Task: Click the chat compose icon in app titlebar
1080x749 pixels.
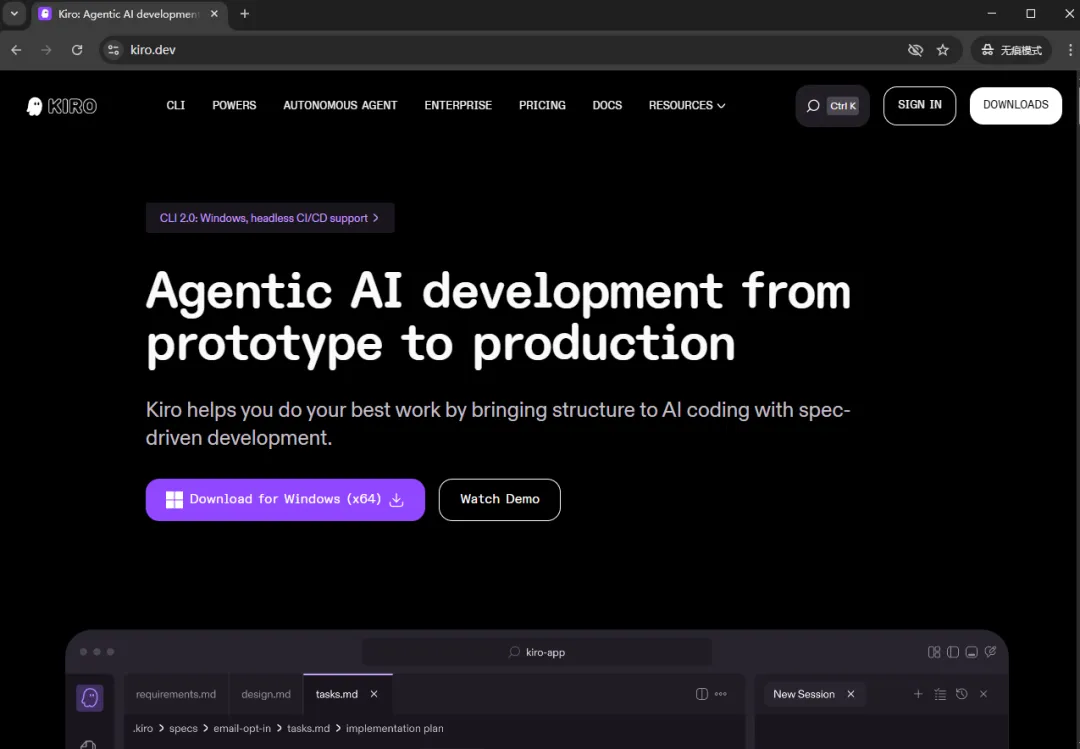Action: 990,652
